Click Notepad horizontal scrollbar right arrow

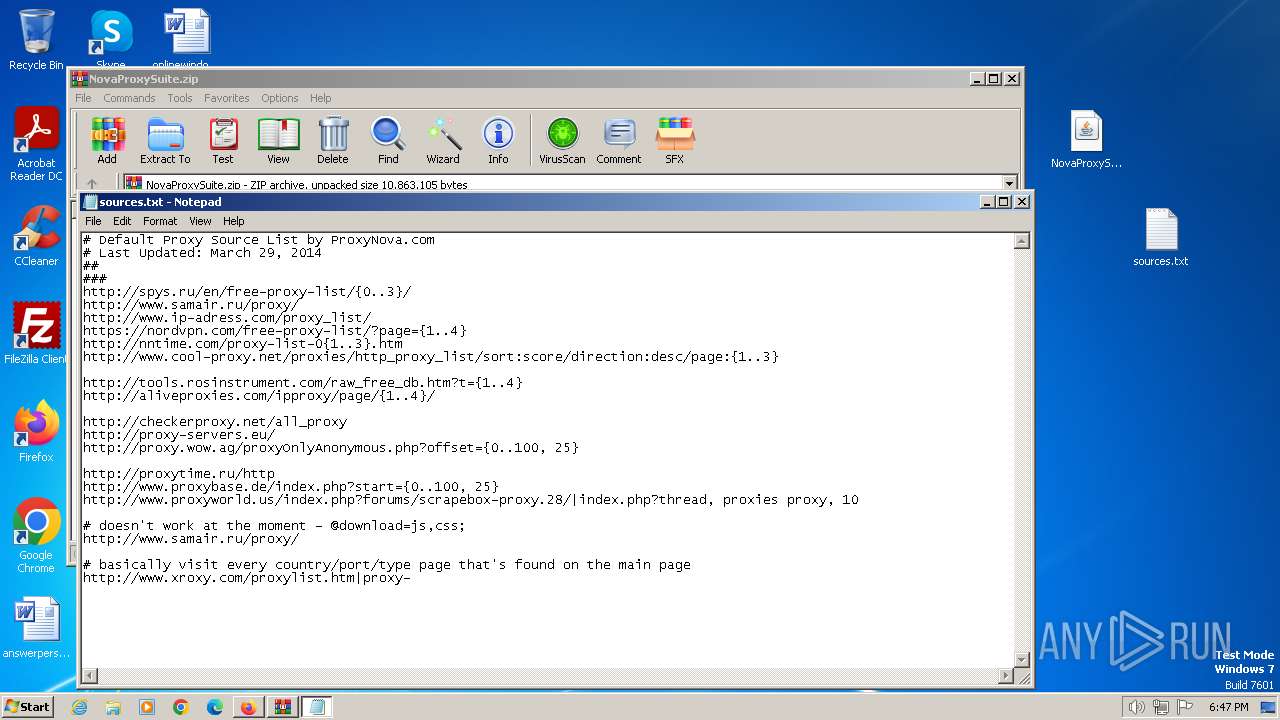[1007, 676]
